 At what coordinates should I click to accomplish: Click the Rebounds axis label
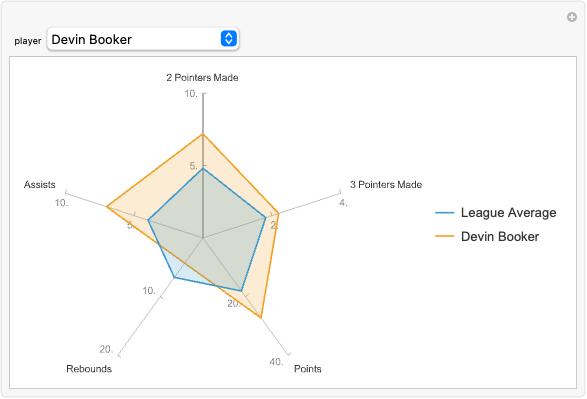[x=89, y=369]
